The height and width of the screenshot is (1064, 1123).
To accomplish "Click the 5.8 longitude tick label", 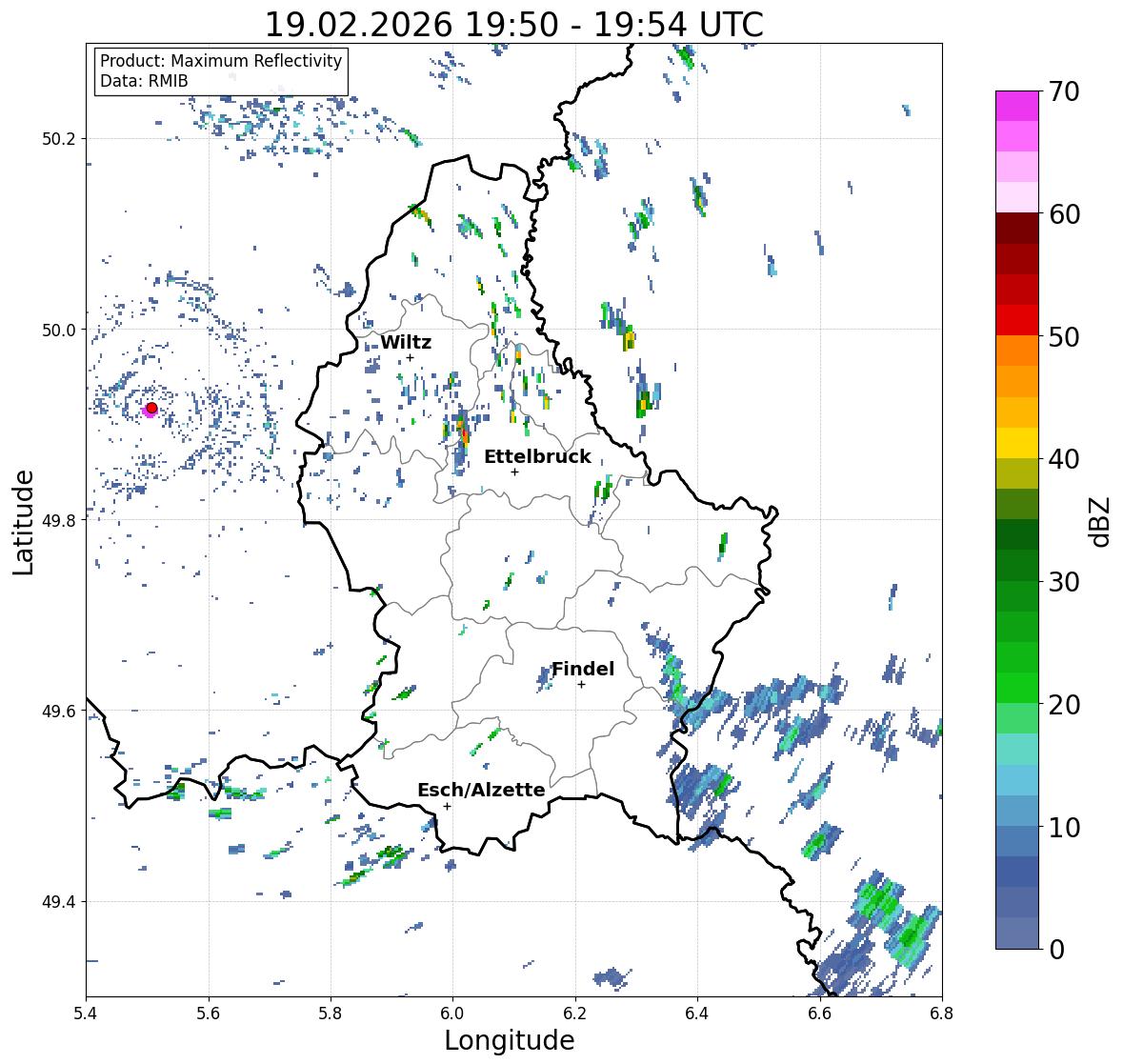I will click(x=331, y=1013).
